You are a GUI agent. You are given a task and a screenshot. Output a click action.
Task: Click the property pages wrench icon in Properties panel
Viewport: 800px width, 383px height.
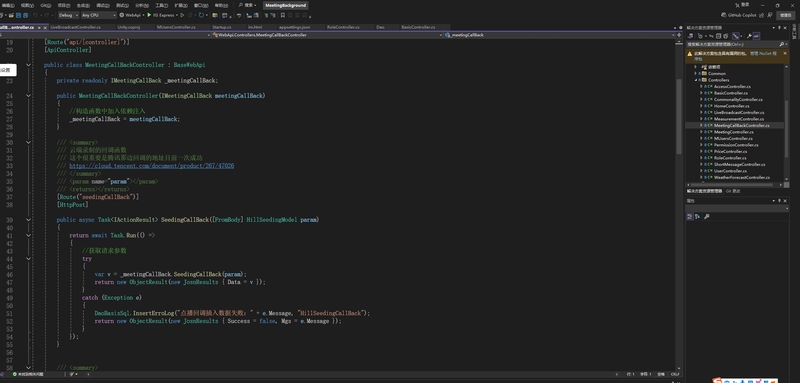tap(707, 216)
